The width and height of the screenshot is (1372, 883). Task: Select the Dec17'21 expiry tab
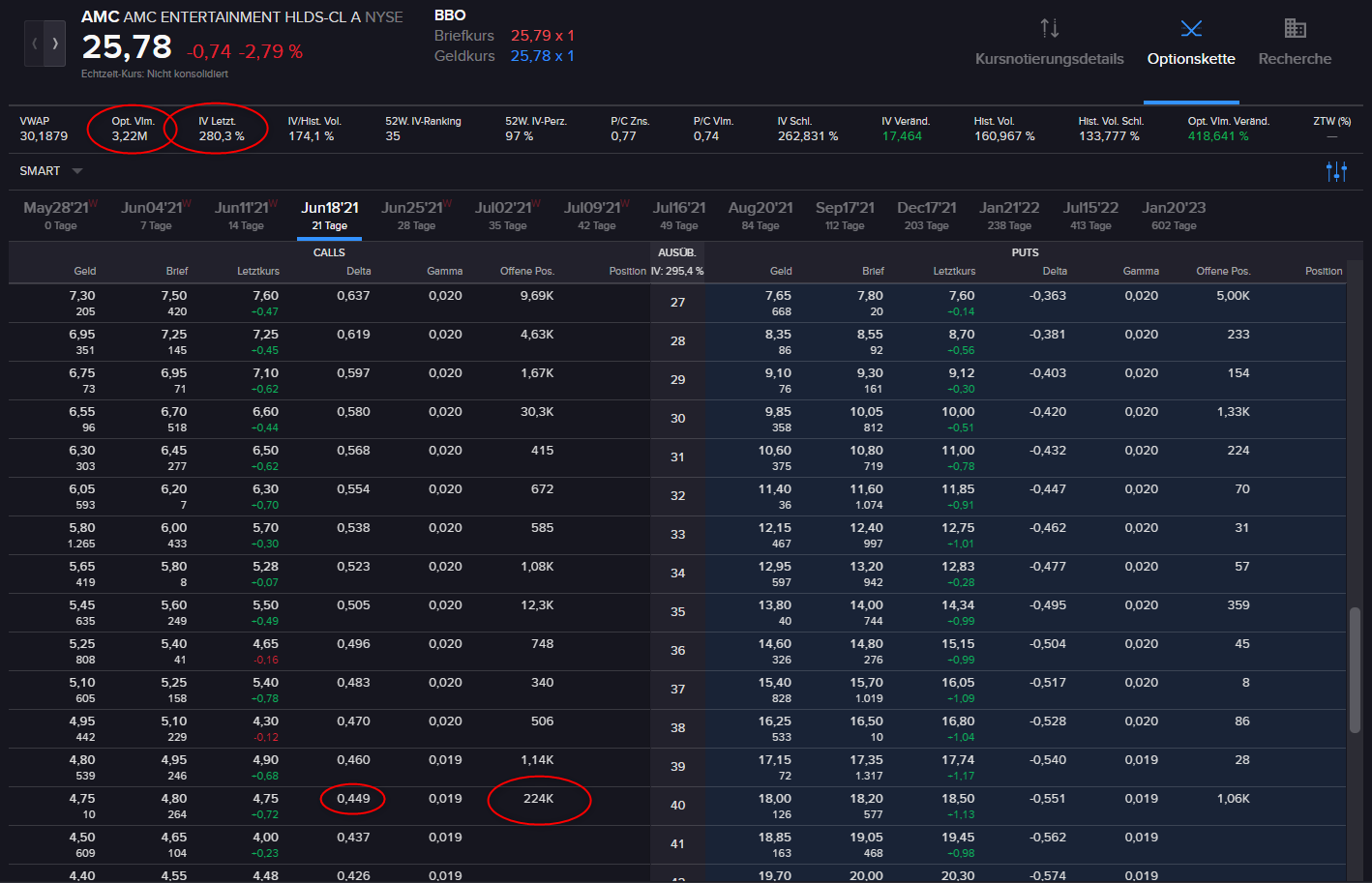click(x=927, y=216)
